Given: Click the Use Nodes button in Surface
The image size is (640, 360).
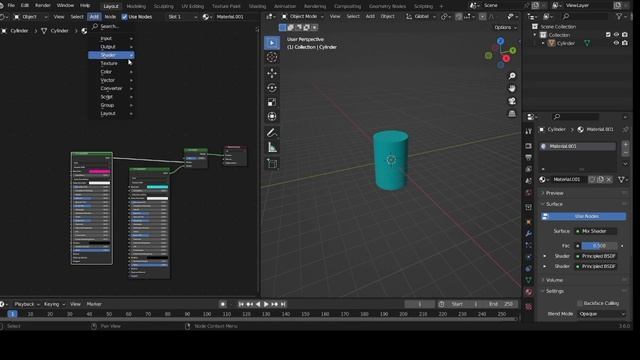Looking at the screenshot, I should coord(584,216).
